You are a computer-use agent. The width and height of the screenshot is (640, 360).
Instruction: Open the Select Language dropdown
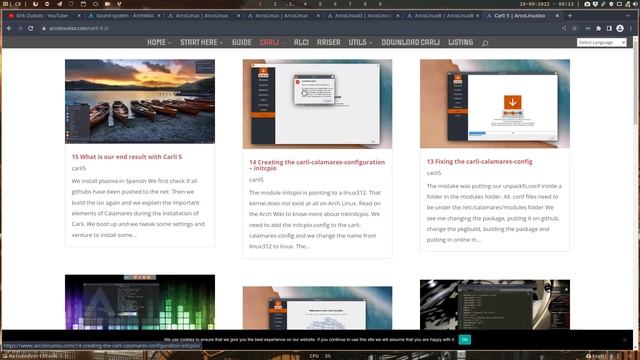pyautogui.click(x=601, y=42)
